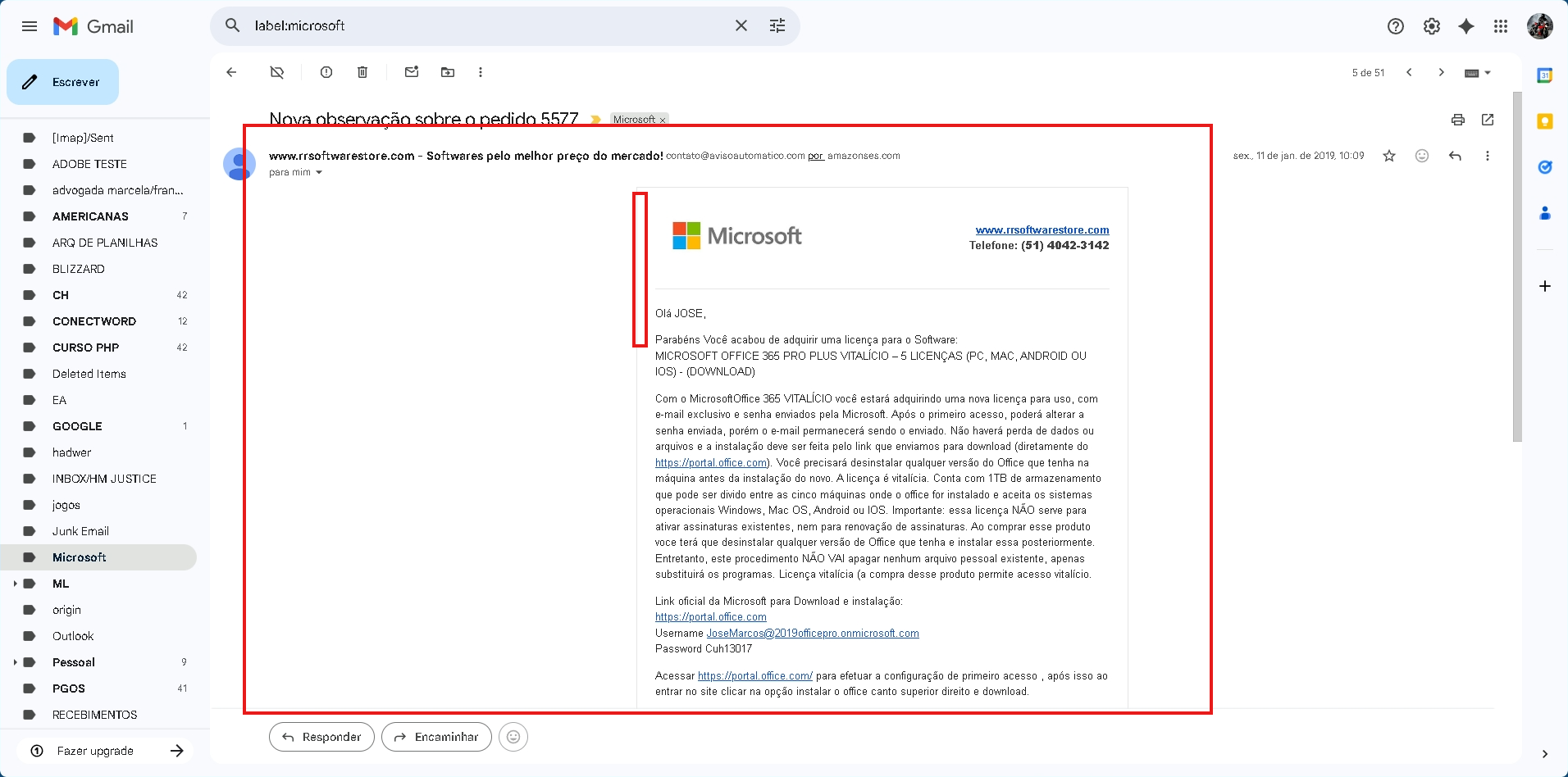Add a reaction with the header emoji icon
1568x777 pixels.
pos(1422,156)
